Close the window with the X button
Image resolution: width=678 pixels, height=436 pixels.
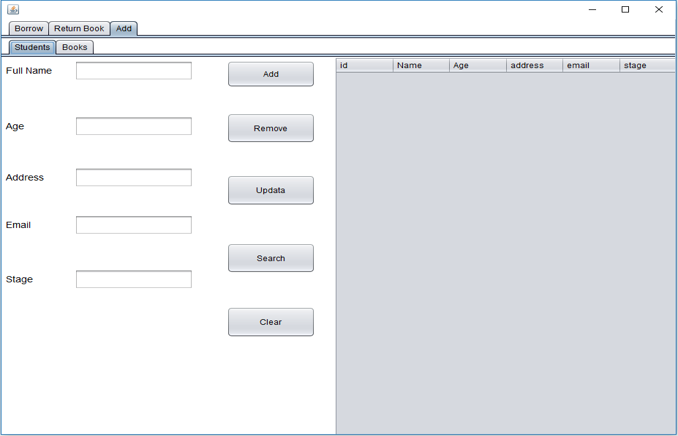pos(659,10)
